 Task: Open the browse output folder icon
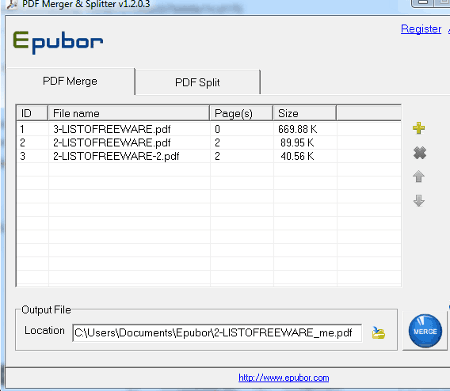[378, 333]
